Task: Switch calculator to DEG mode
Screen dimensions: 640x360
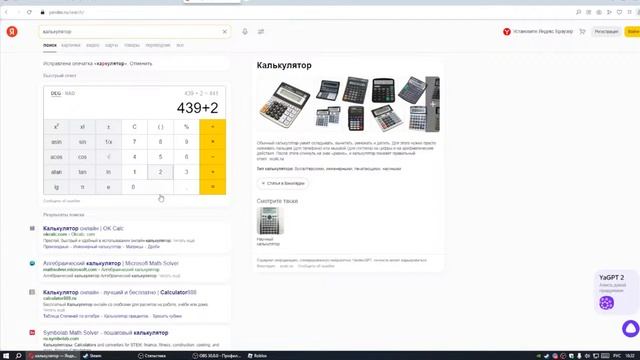Action: (56, 93)
